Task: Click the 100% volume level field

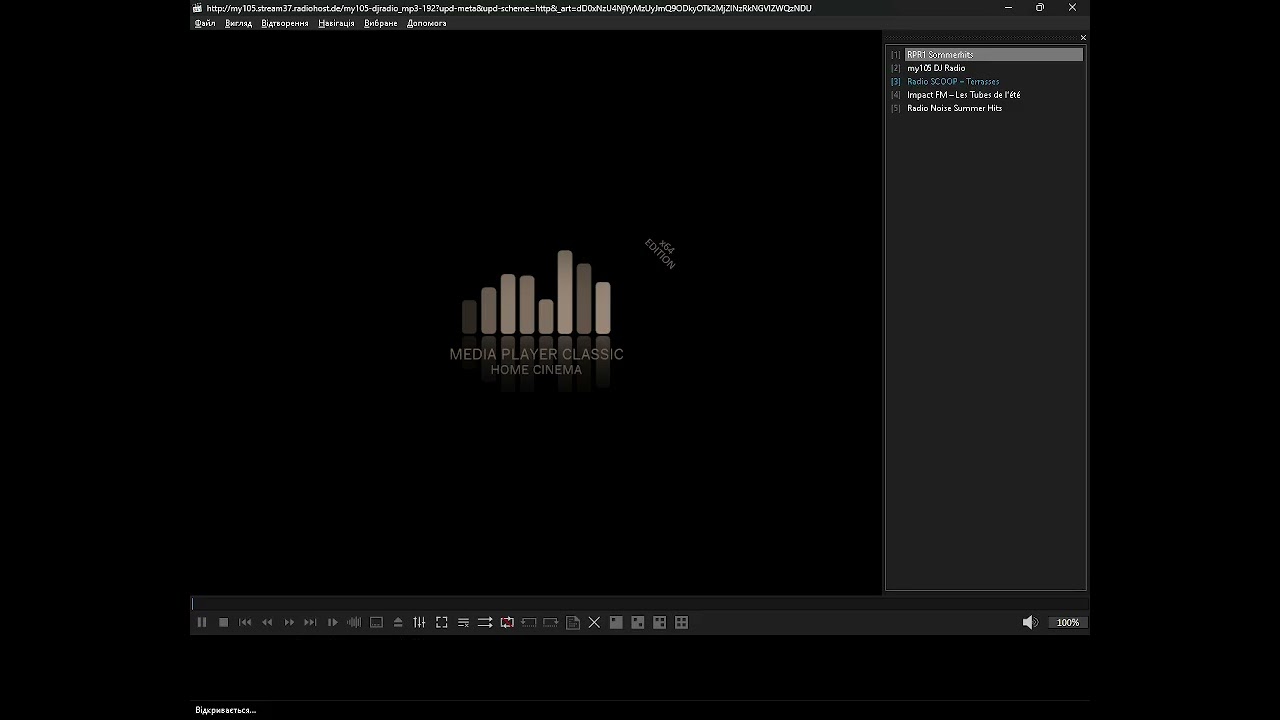Action: 1068,622
